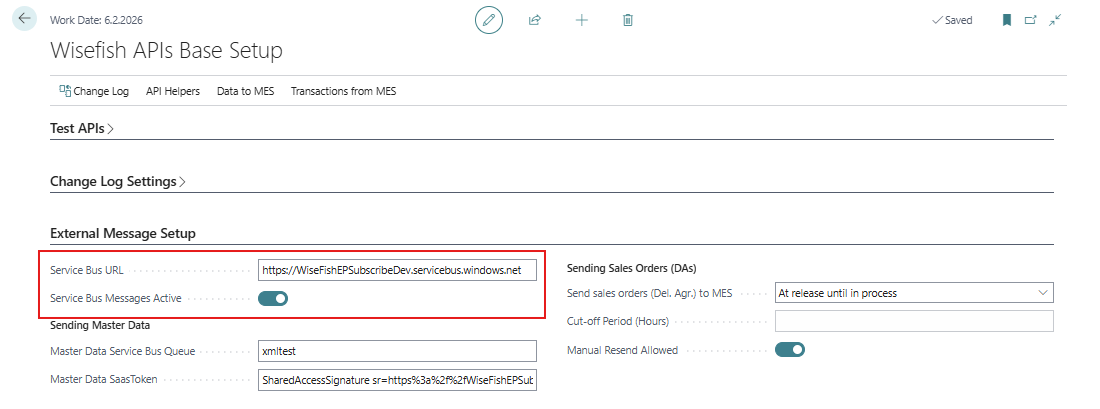Click the back arrow button
Image resolution: width=1100 pixels, height=409 pixels.
[24, 19]
